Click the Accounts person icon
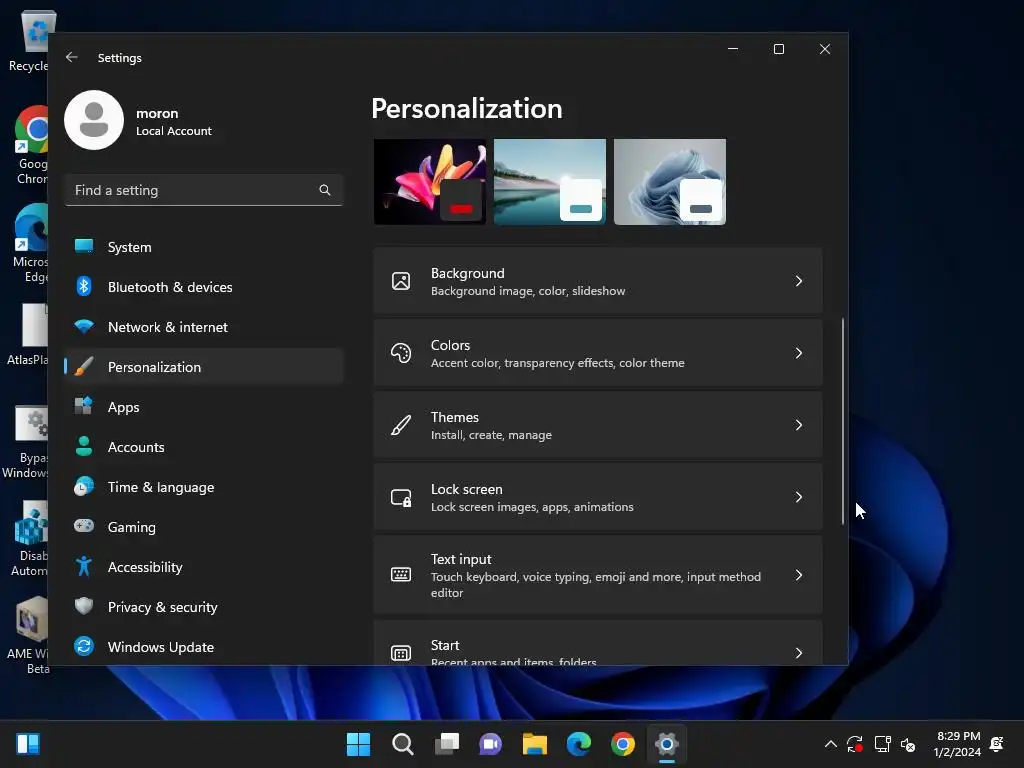The image size is (1024, 768). pyautogui.click(x=84, y=446)
